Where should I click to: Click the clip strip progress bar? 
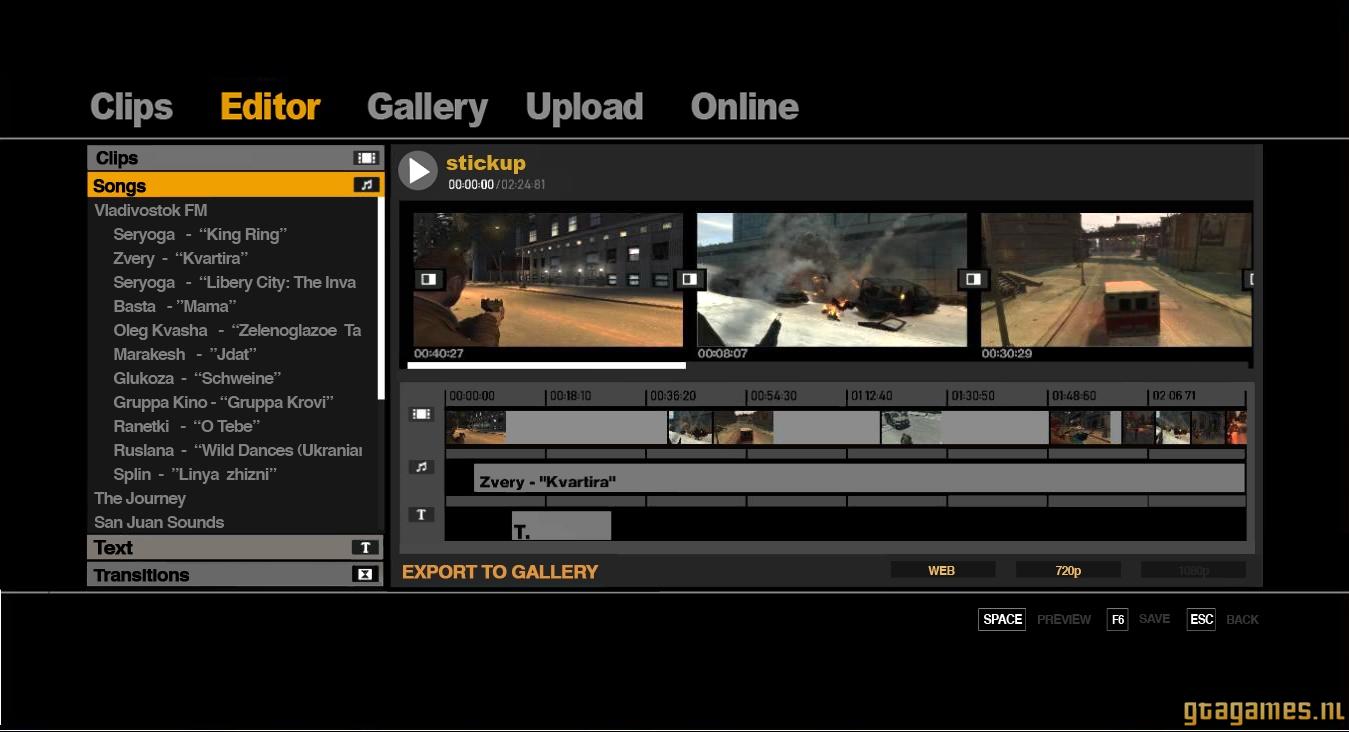coord(547,365)
